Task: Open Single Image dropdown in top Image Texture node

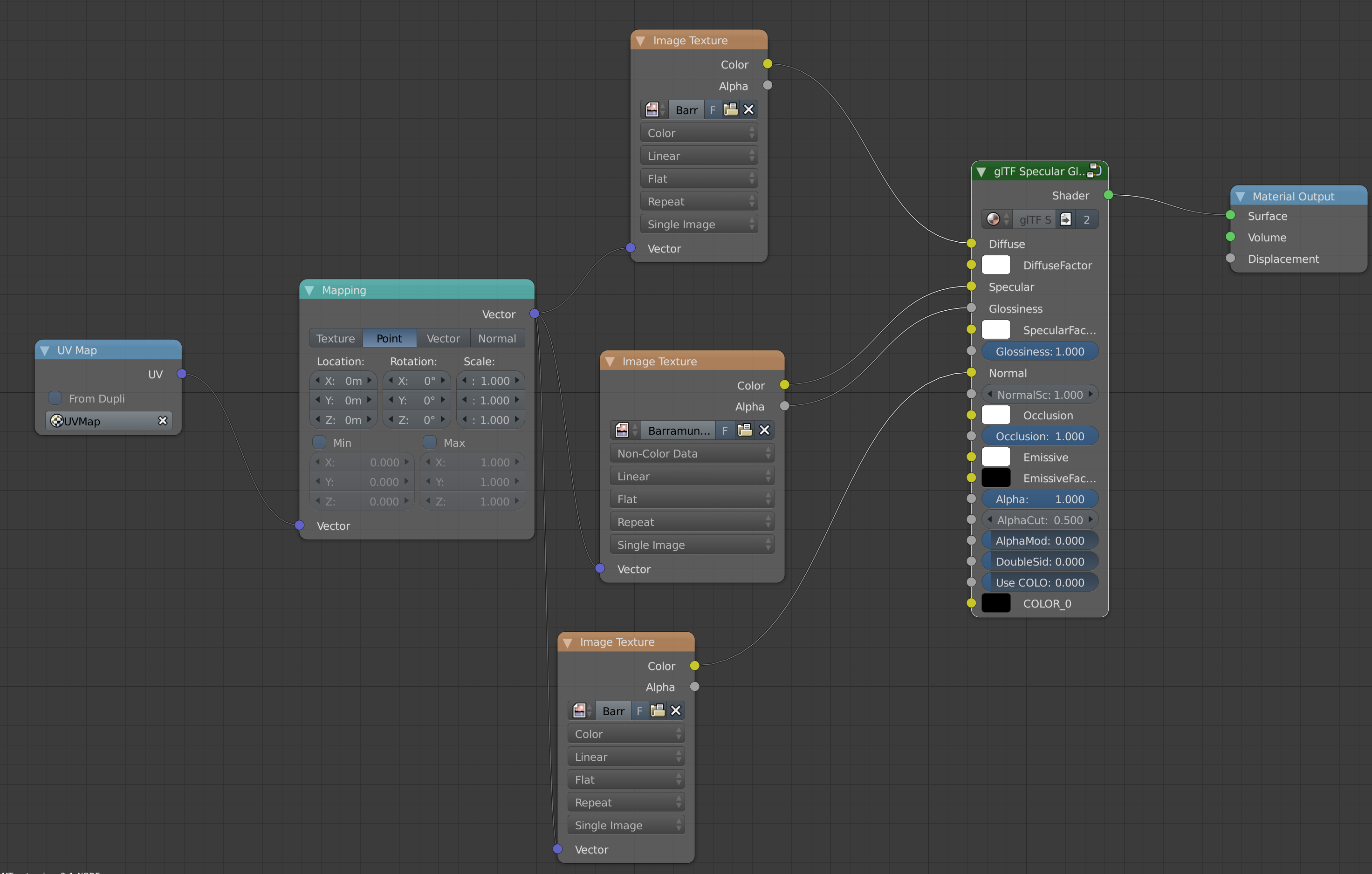Action: (x=699, y=225)
